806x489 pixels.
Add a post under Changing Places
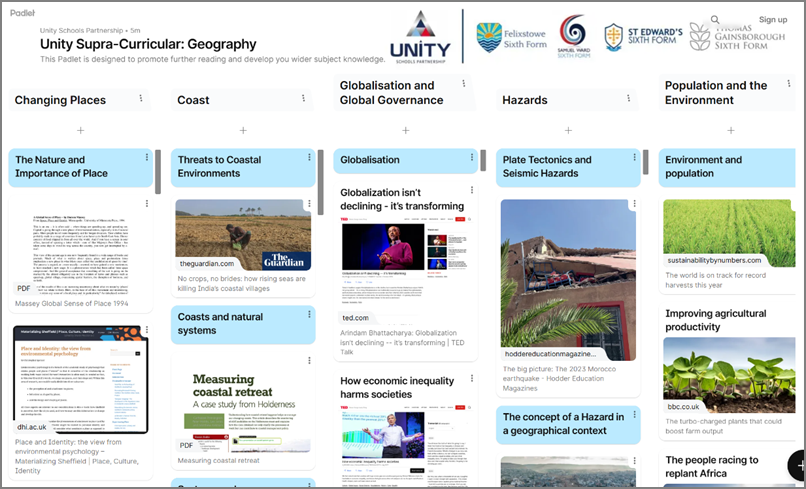pos(81,130)
